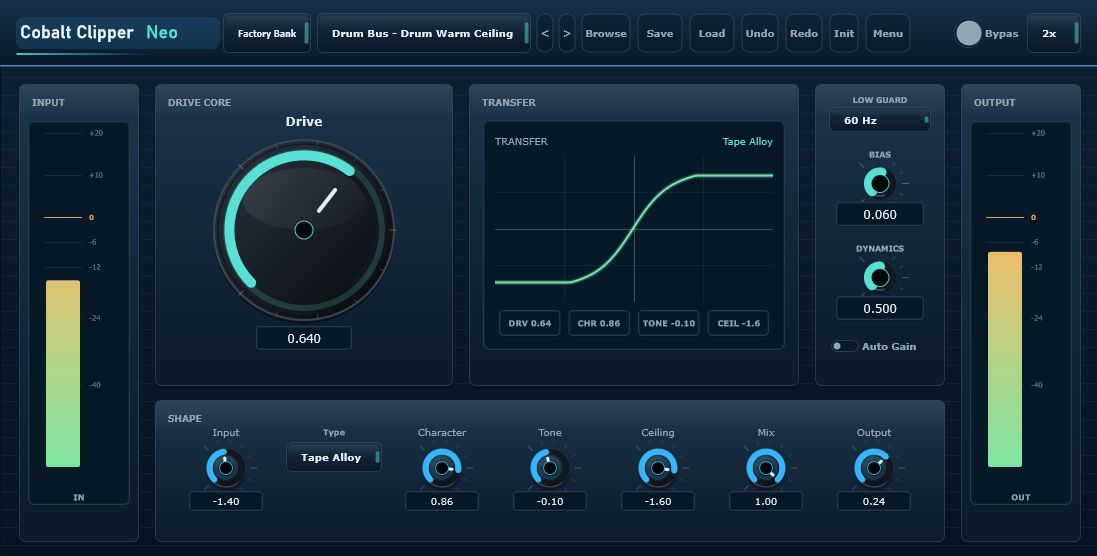
Task: Click the input level meter bar
Action: [x=63, y=373]
